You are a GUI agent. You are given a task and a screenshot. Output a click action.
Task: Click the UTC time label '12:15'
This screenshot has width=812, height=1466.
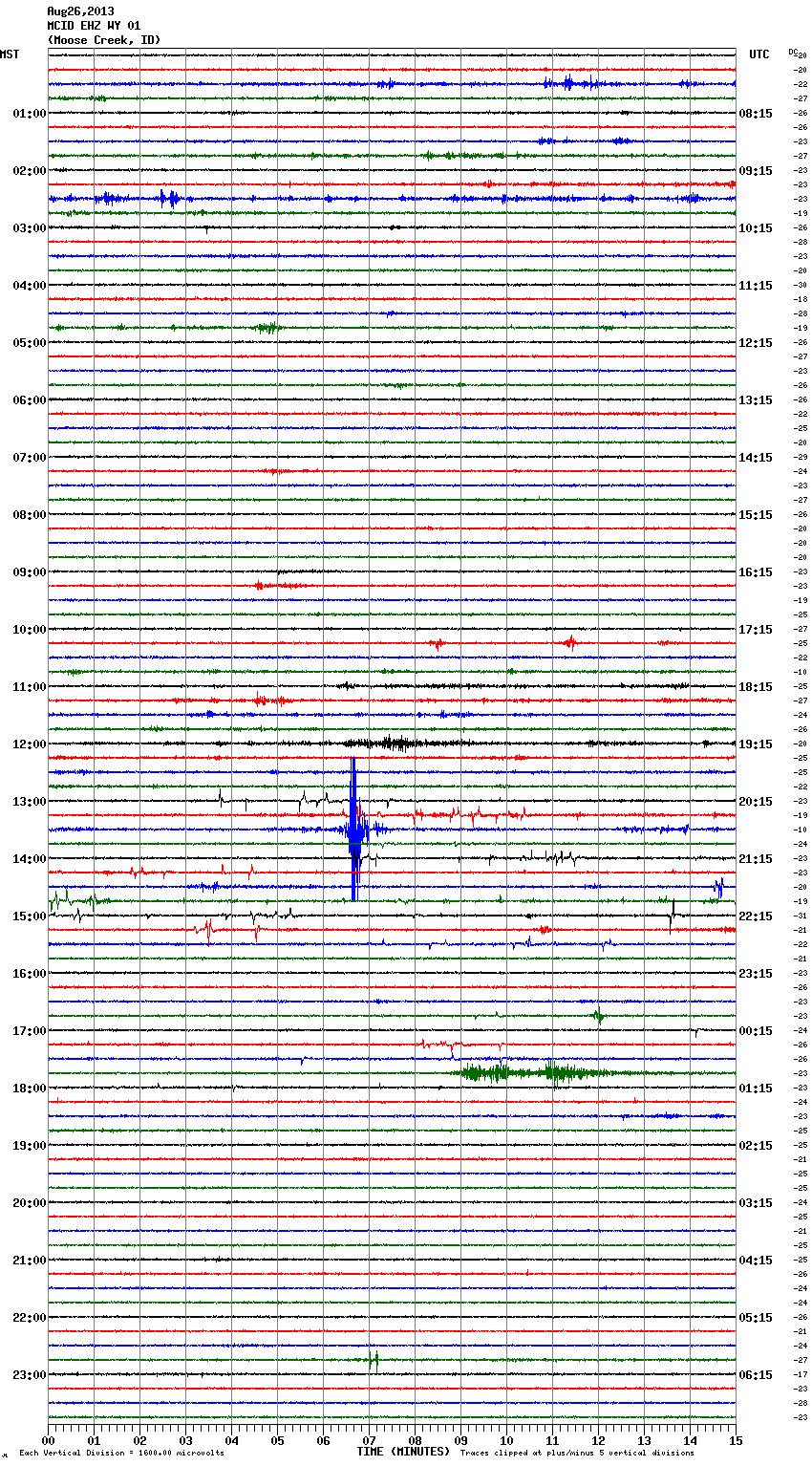pyautogui.click(x=756, y=342)
